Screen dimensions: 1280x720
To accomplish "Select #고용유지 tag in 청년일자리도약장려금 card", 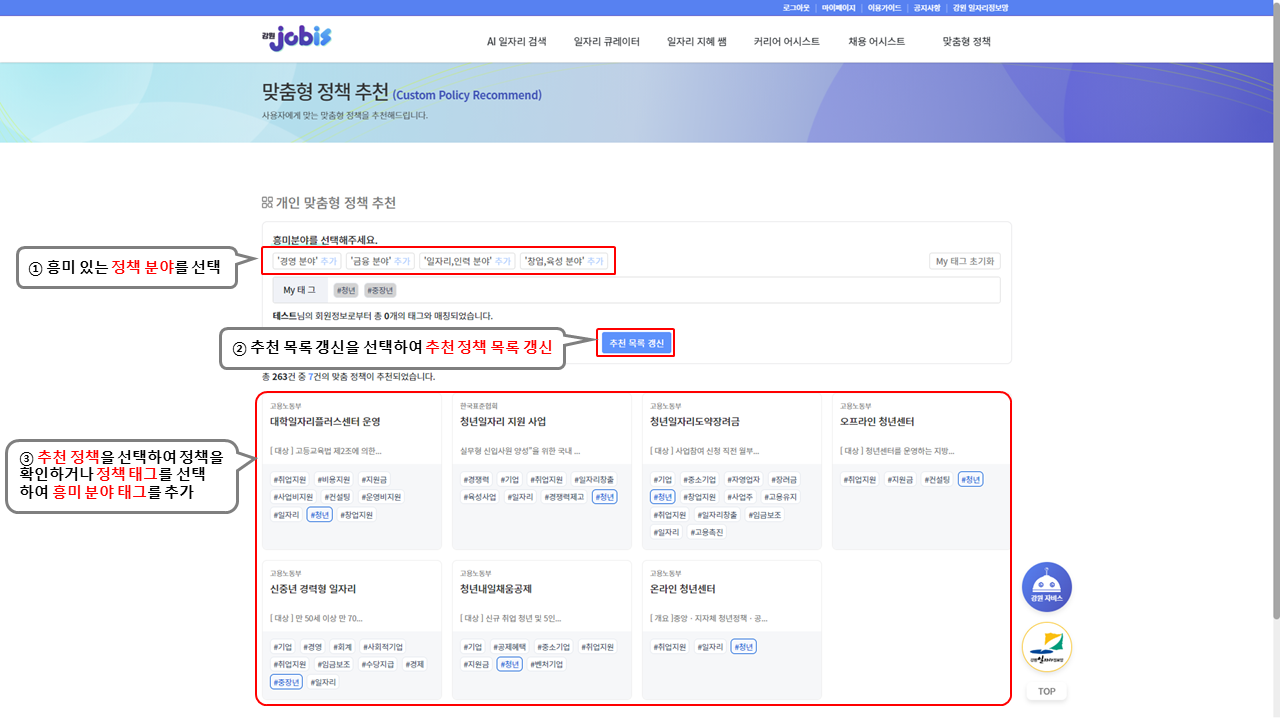I will pyautogui.click(x=781, y=497).
